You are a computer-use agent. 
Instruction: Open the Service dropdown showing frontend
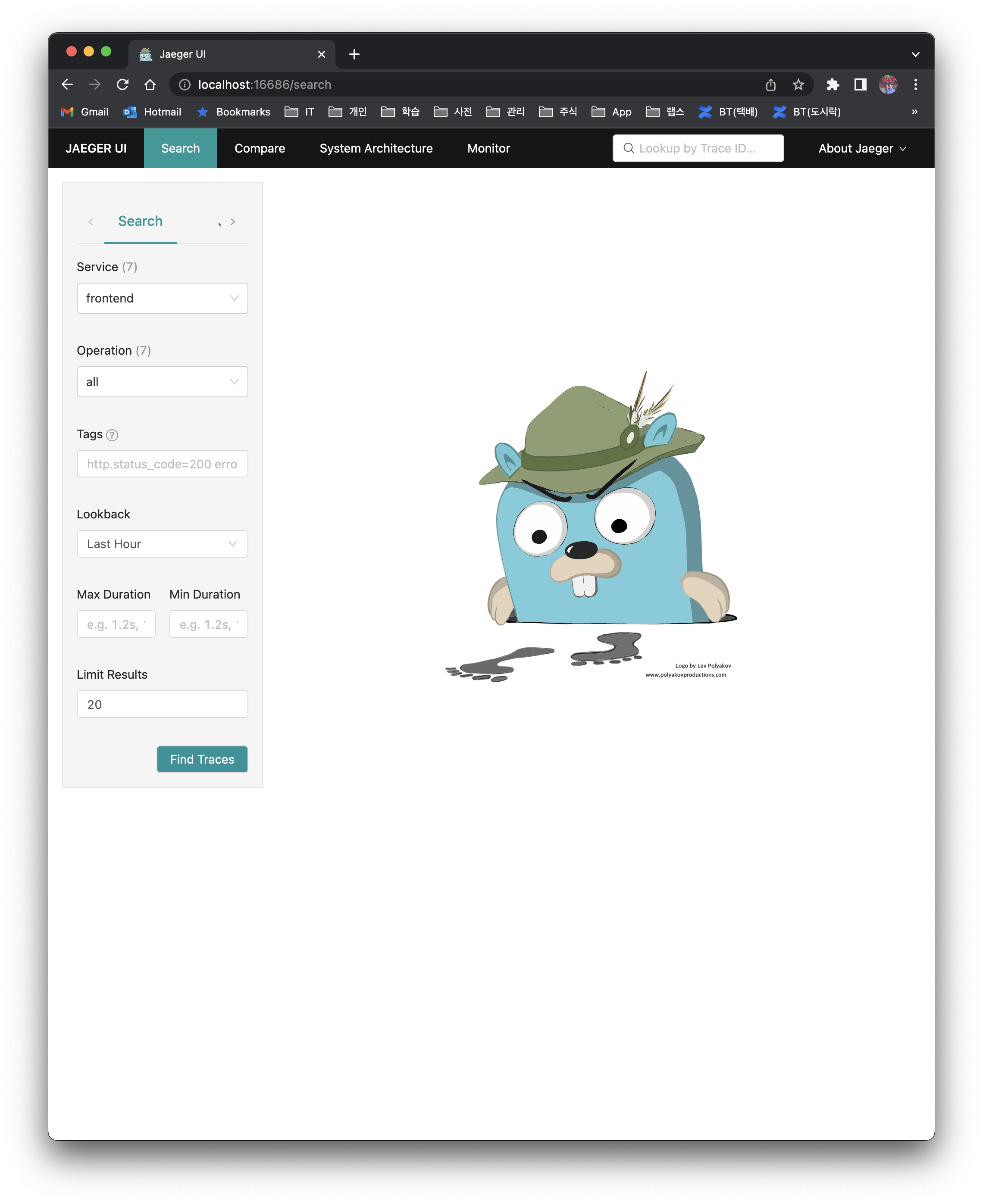162,298
